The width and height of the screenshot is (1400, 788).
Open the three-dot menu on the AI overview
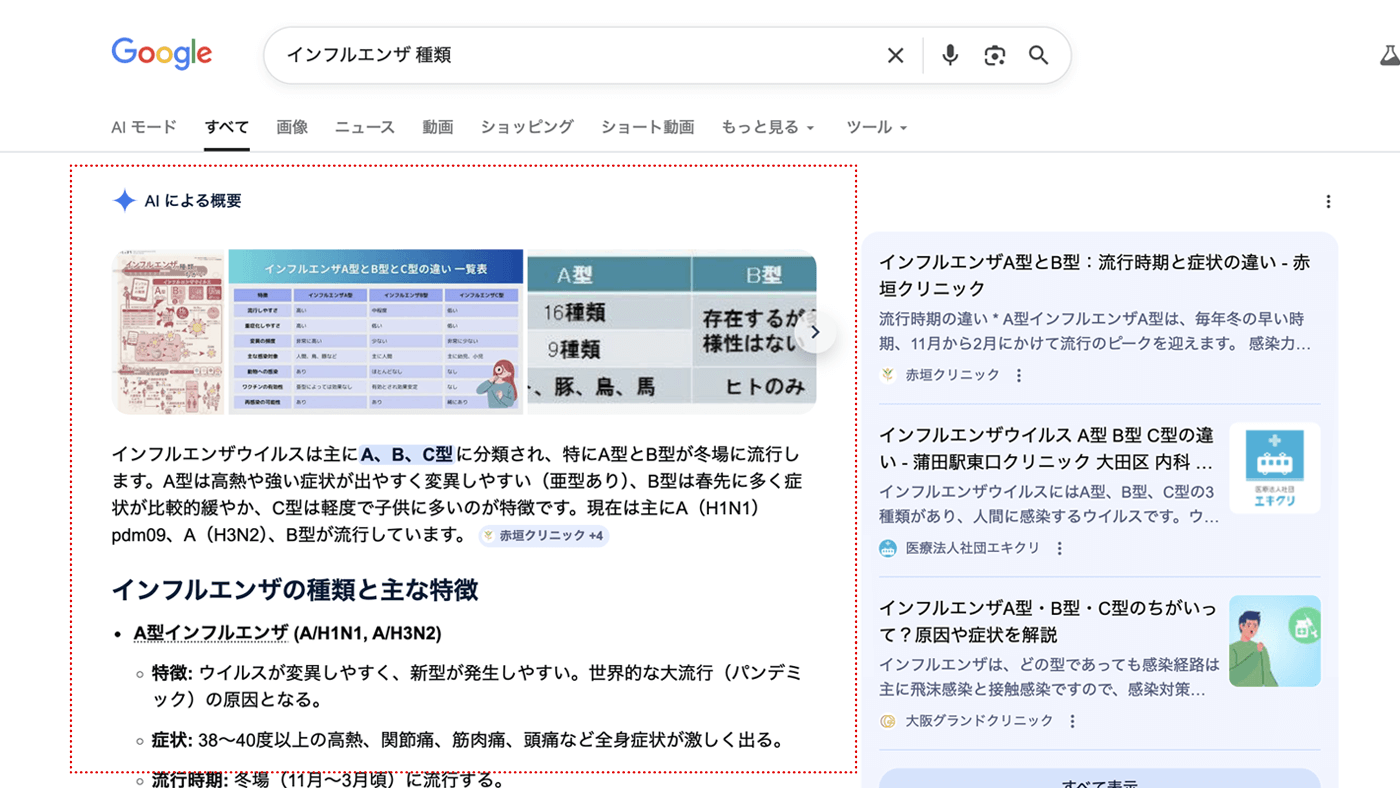(x=1328, y=200)
